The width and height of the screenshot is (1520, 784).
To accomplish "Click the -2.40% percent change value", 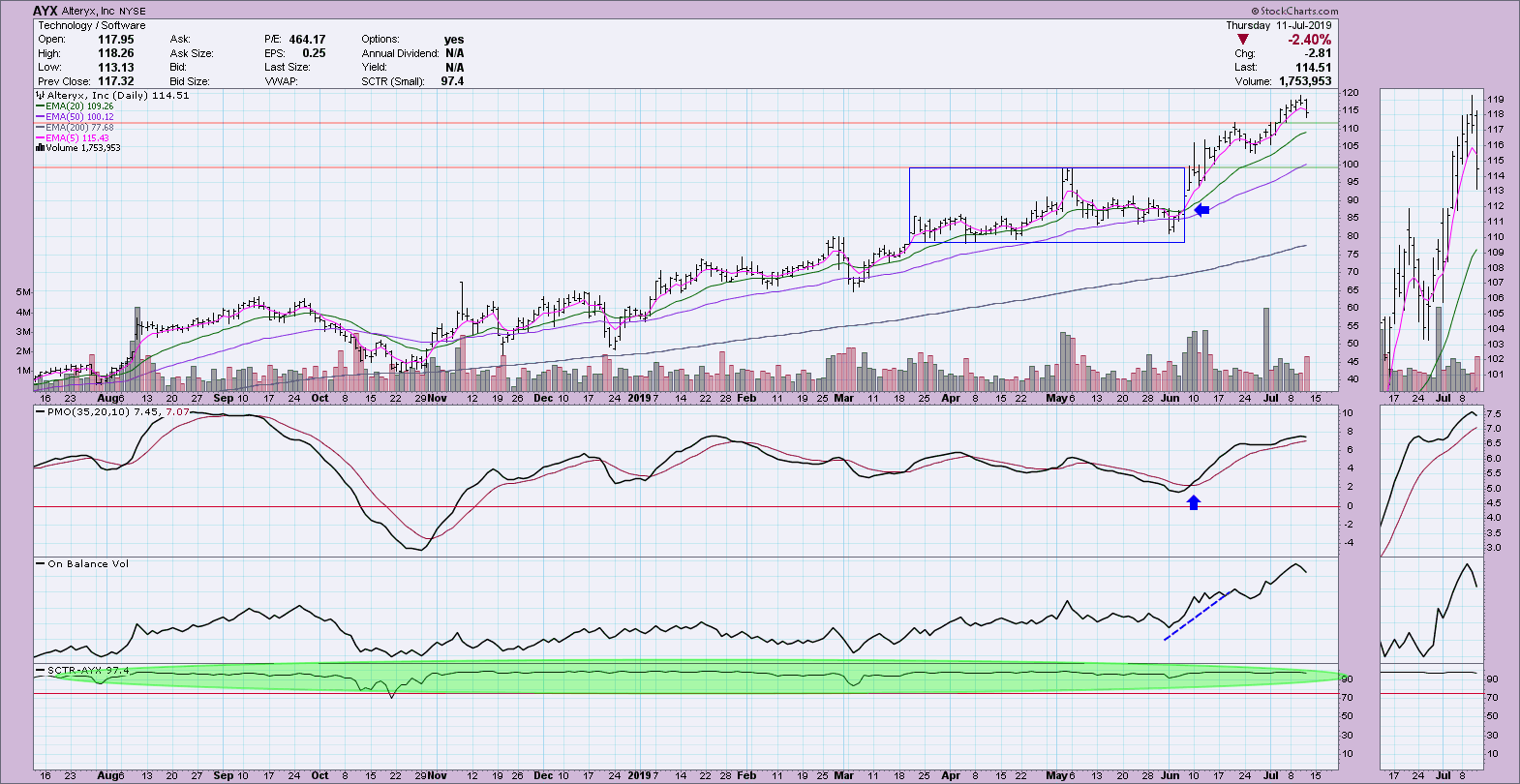I will pyautogui.click(x=1309, y=40).
